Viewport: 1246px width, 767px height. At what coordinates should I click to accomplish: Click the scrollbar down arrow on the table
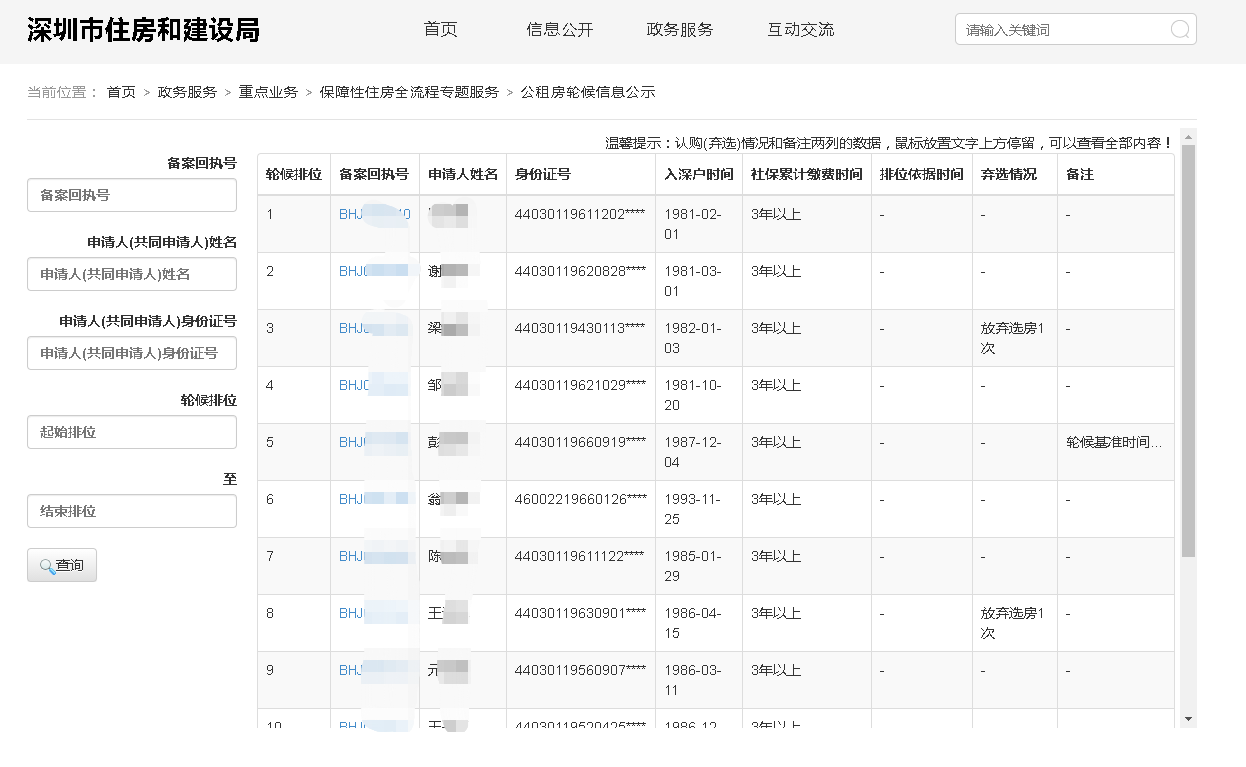click(x=1188, y=717)
